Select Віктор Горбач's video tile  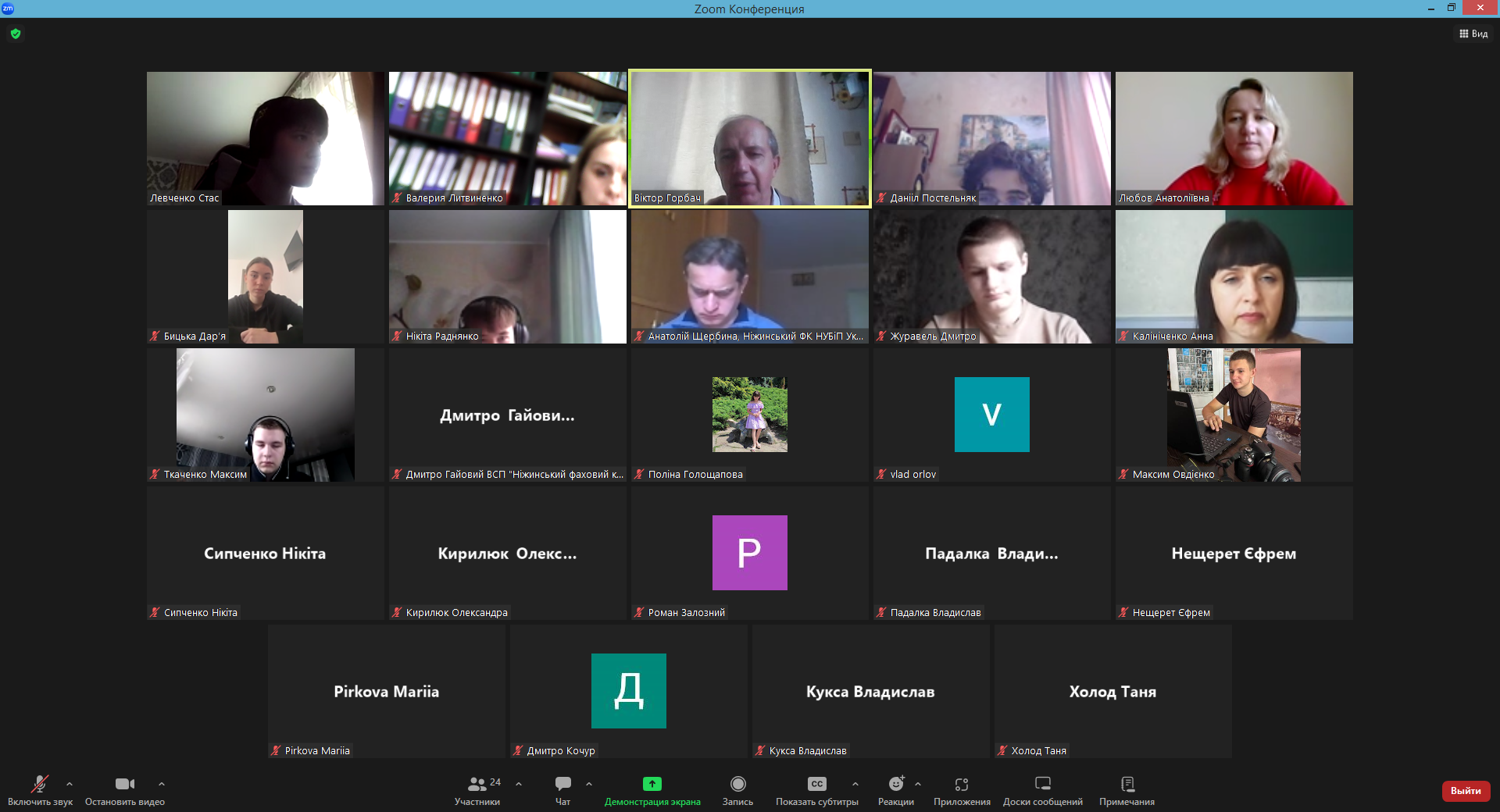tap(749, 138)
